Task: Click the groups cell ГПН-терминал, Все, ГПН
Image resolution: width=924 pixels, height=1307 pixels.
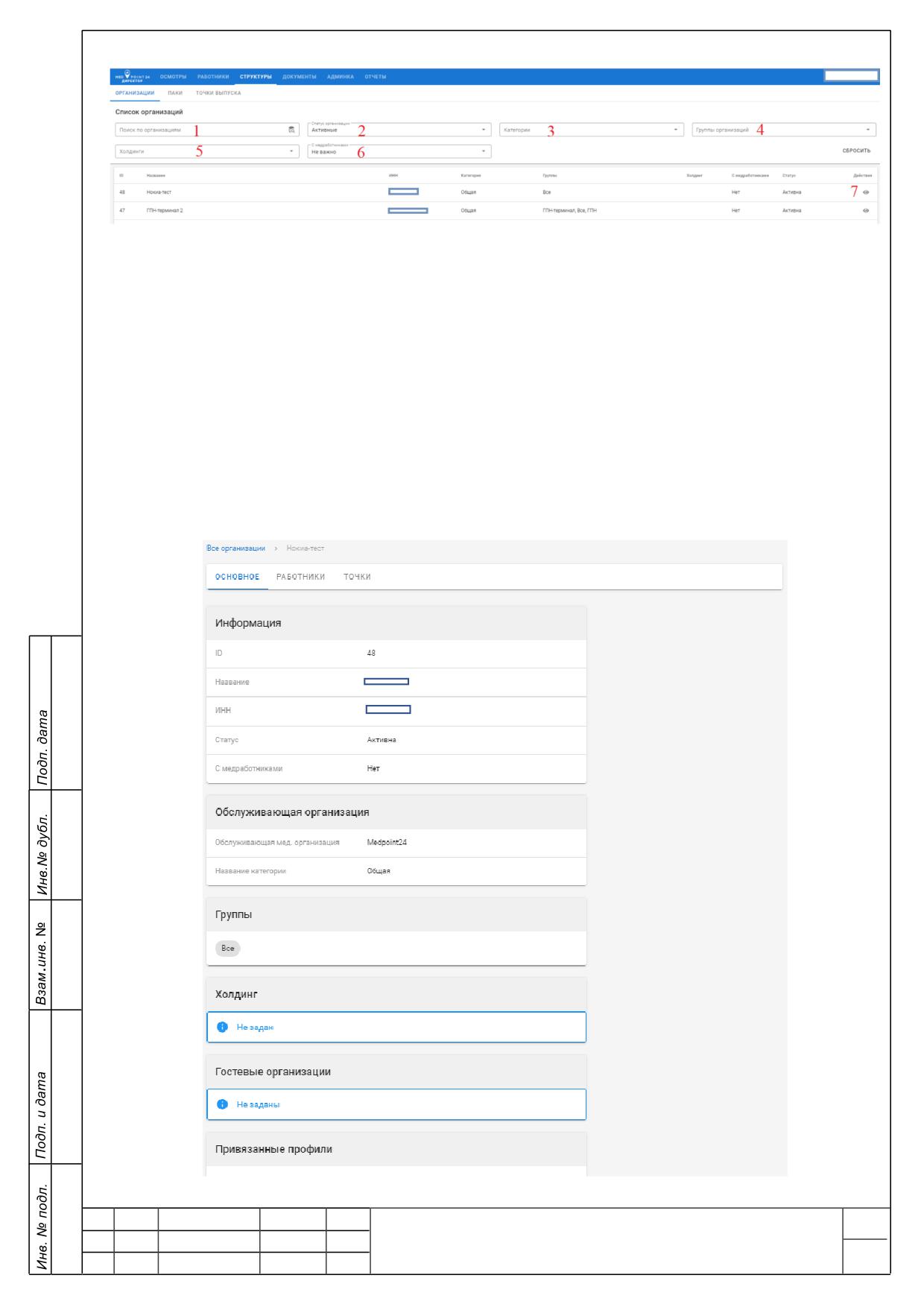Action: [570, 211]
